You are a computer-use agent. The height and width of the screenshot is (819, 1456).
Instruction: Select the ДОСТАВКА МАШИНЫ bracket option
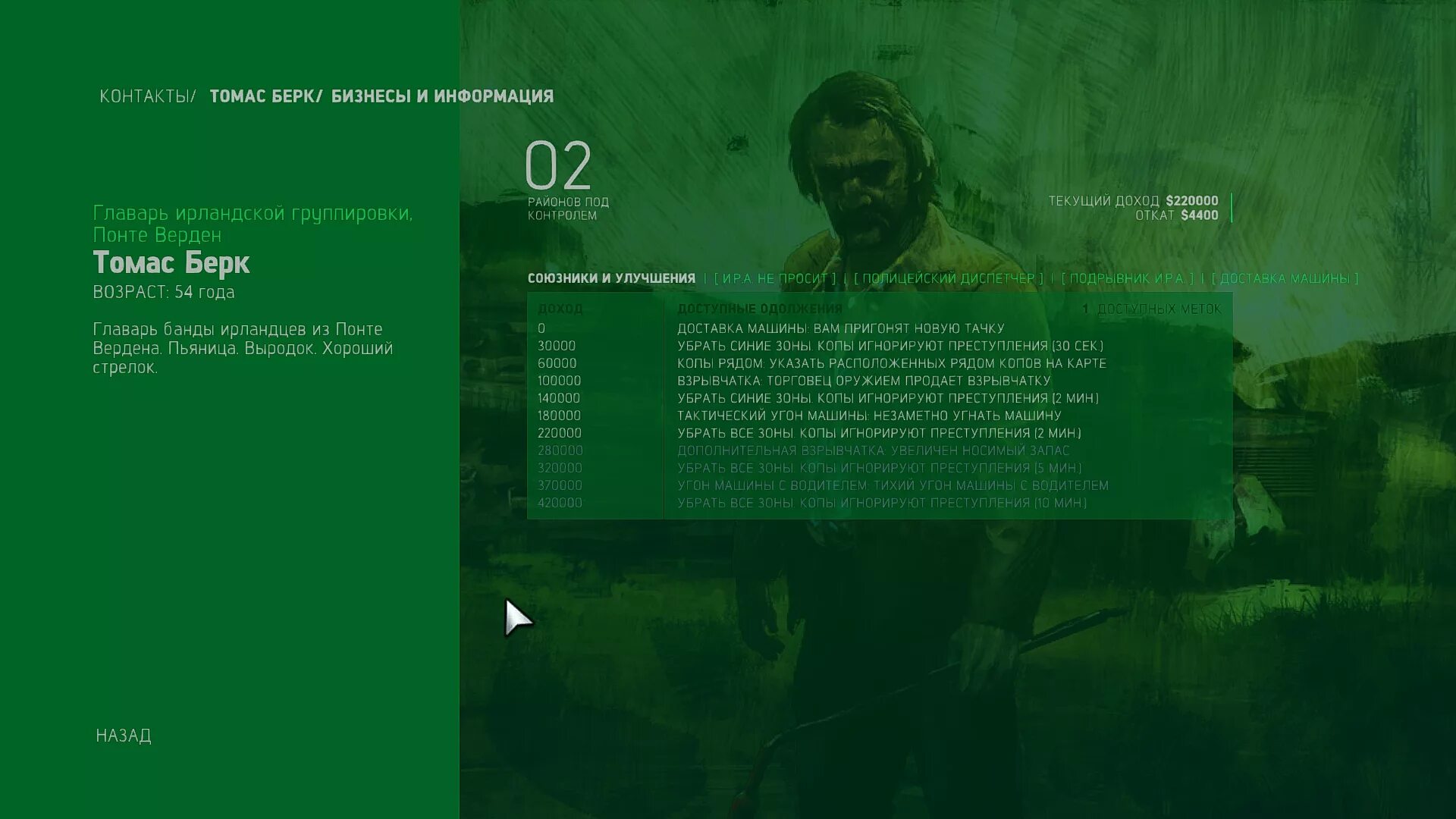click(1285, 278)
